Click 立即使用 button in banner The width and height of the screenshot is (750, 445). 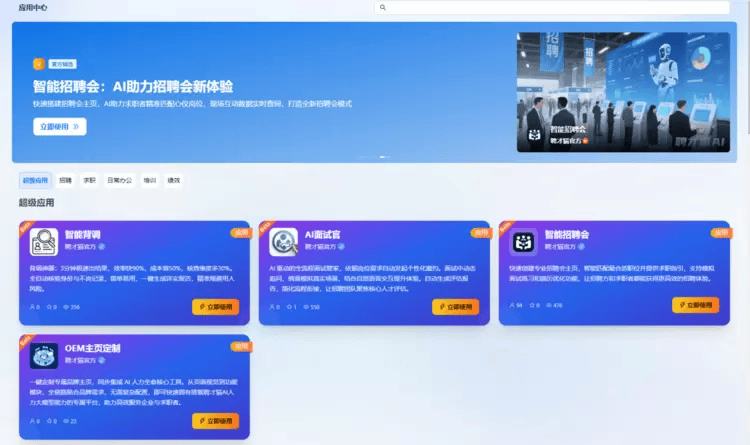60,127
